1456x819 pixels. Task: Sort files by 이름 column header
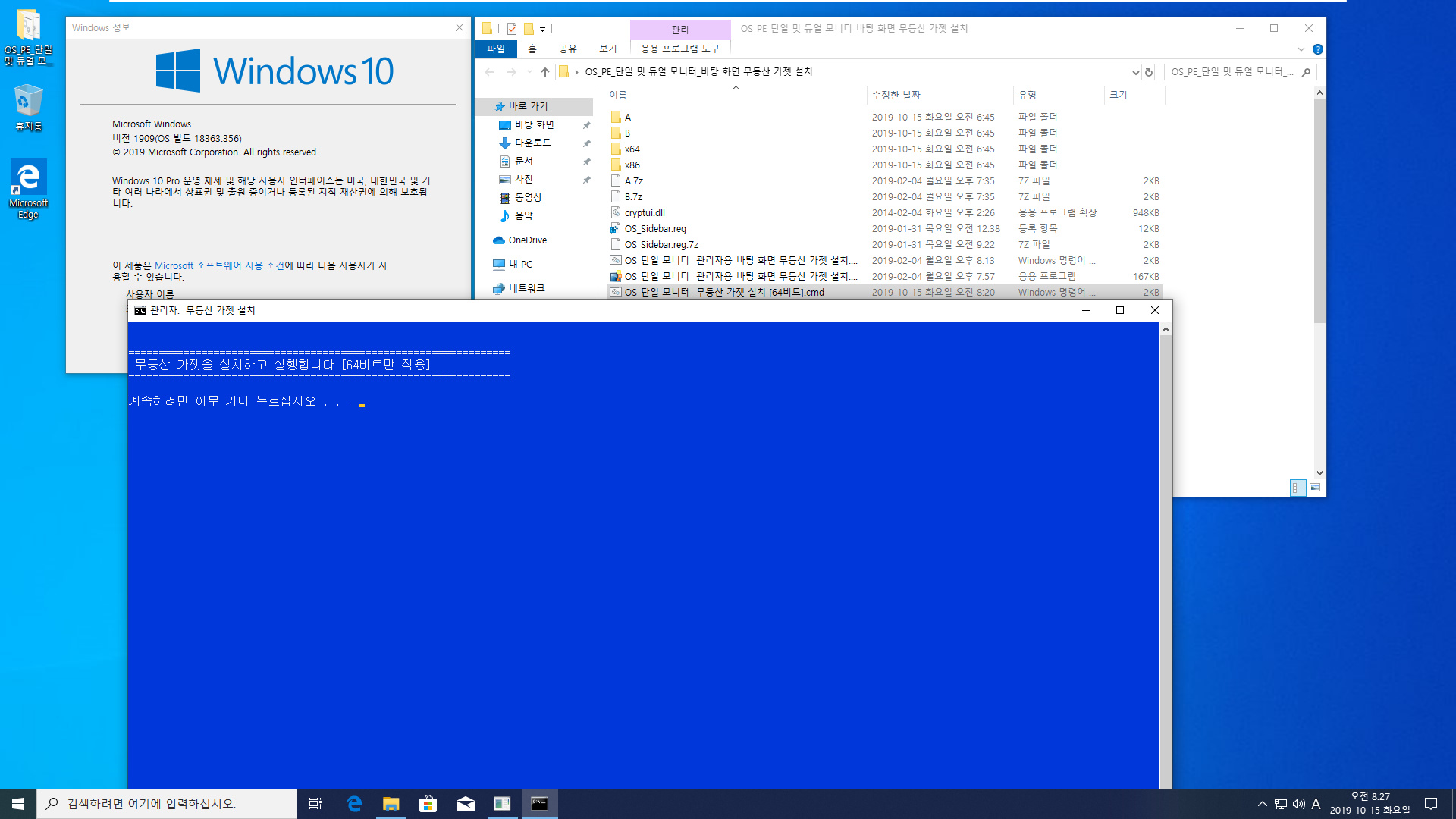pos(736,96)
